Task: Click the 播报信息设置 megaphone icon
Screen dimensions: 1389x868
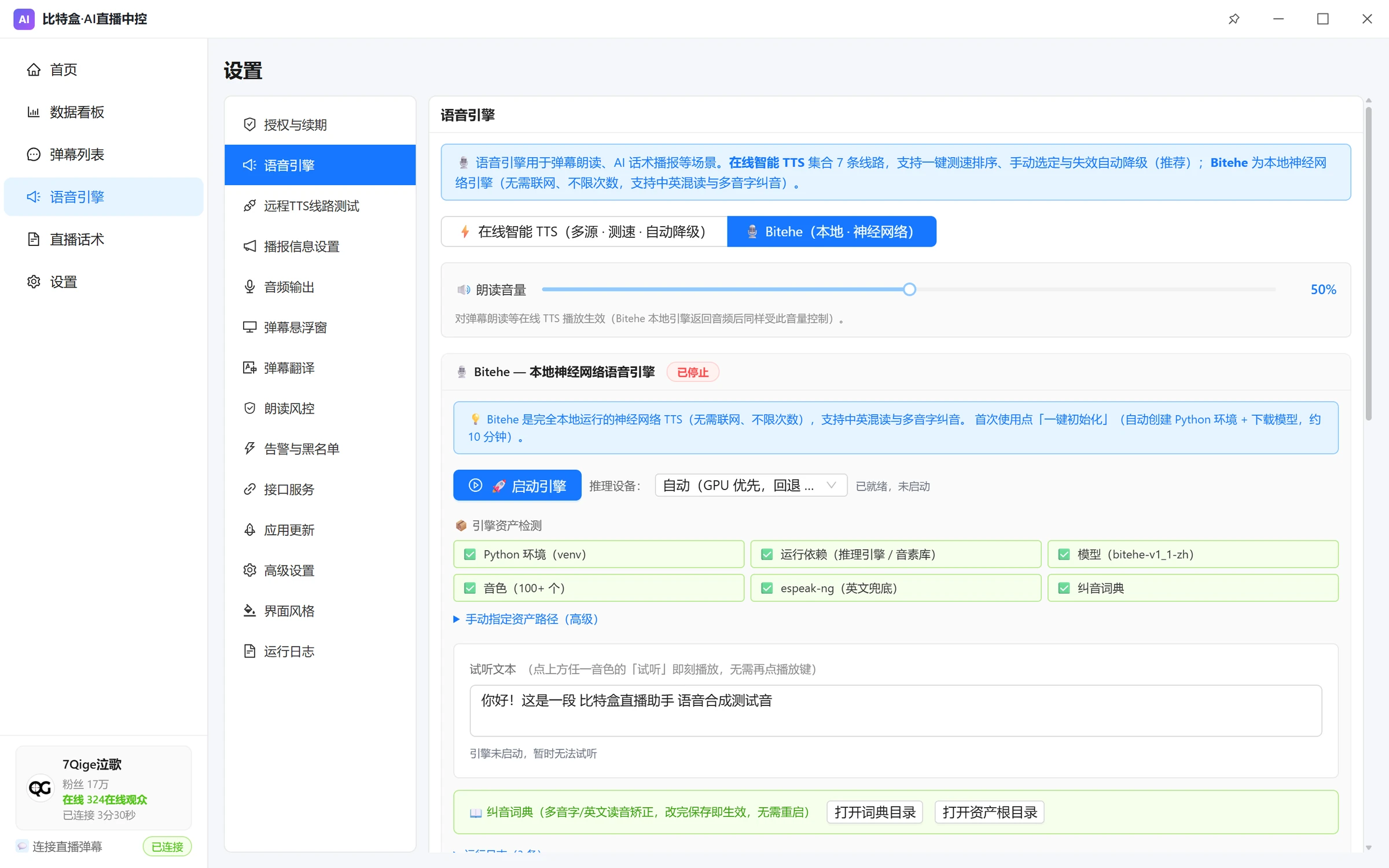Action: 249,246
